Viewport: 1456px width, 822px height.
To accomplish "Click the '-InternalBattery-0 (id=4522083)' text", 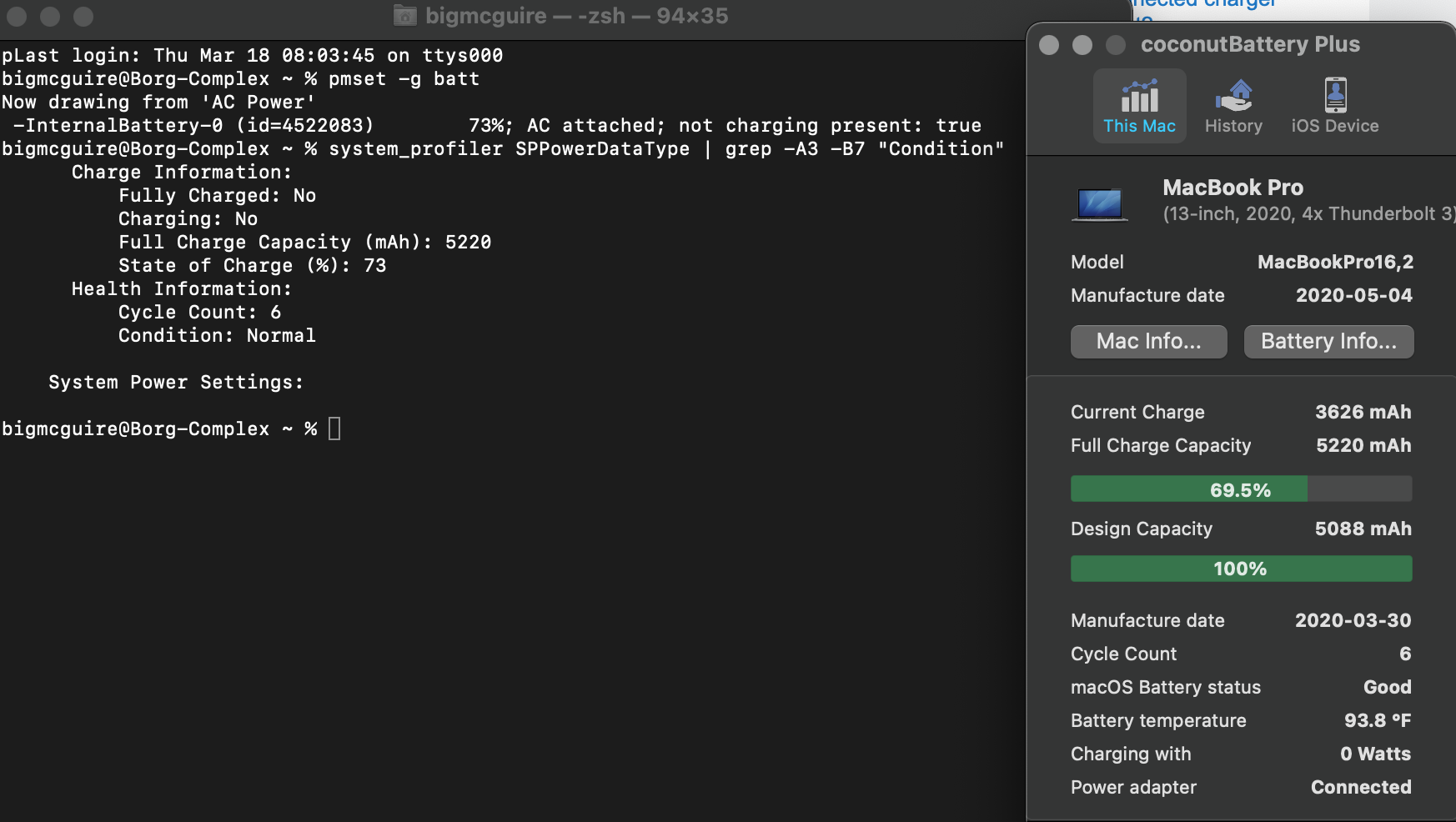I will (193, 126).
